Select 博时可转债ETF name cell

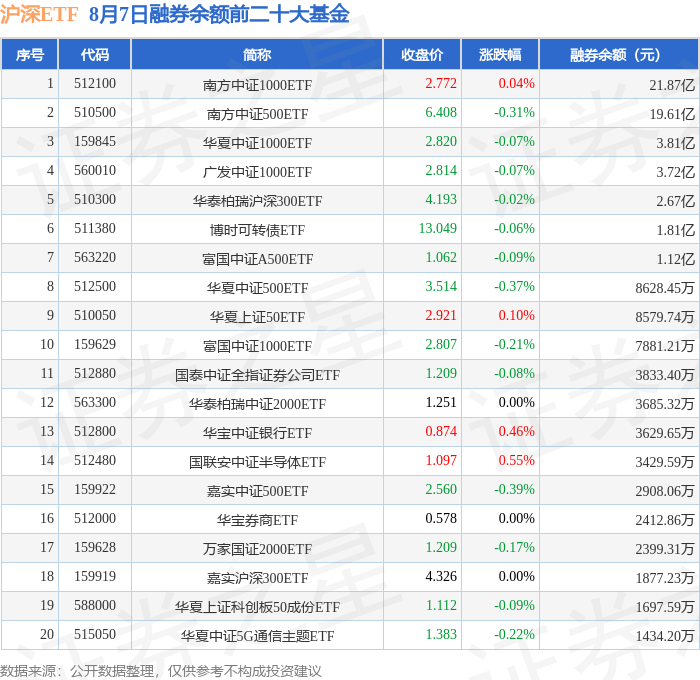[257, 230]
